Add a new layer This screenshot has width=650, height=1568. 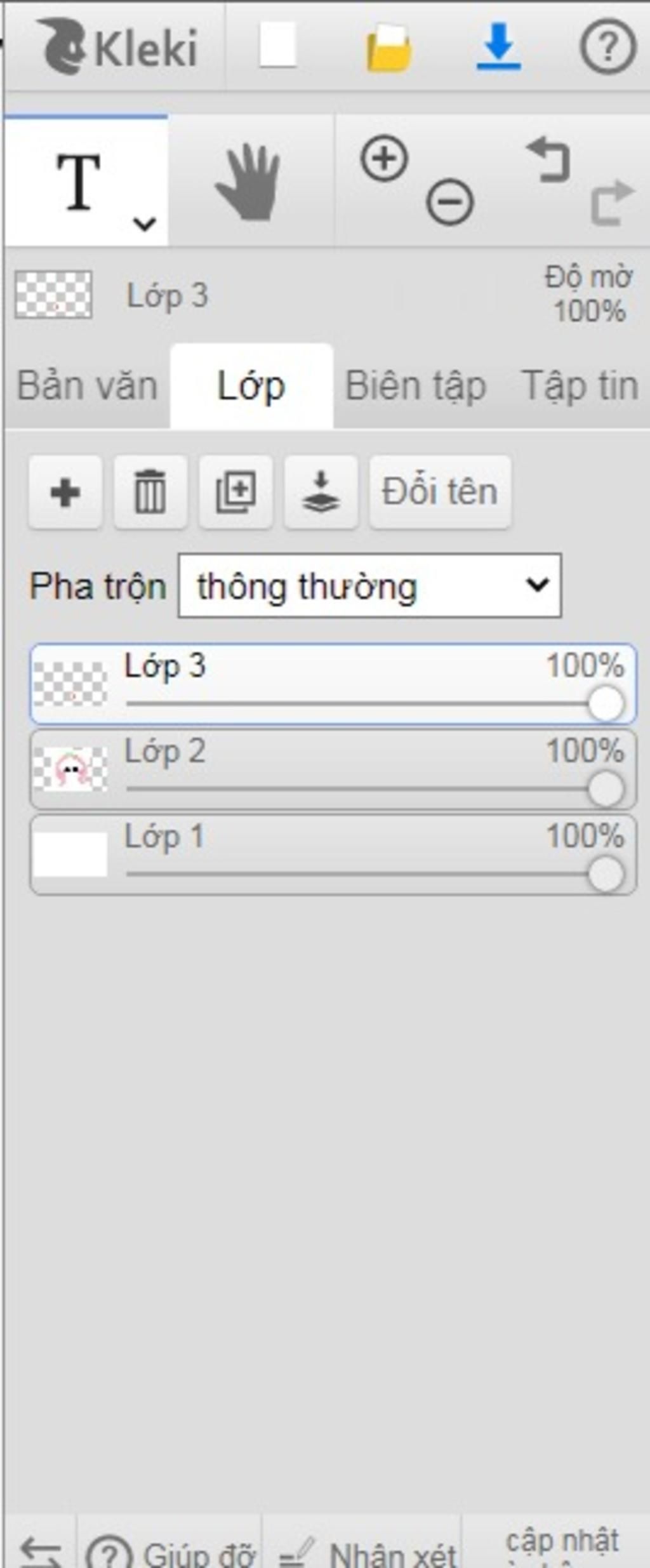(65, 492)
